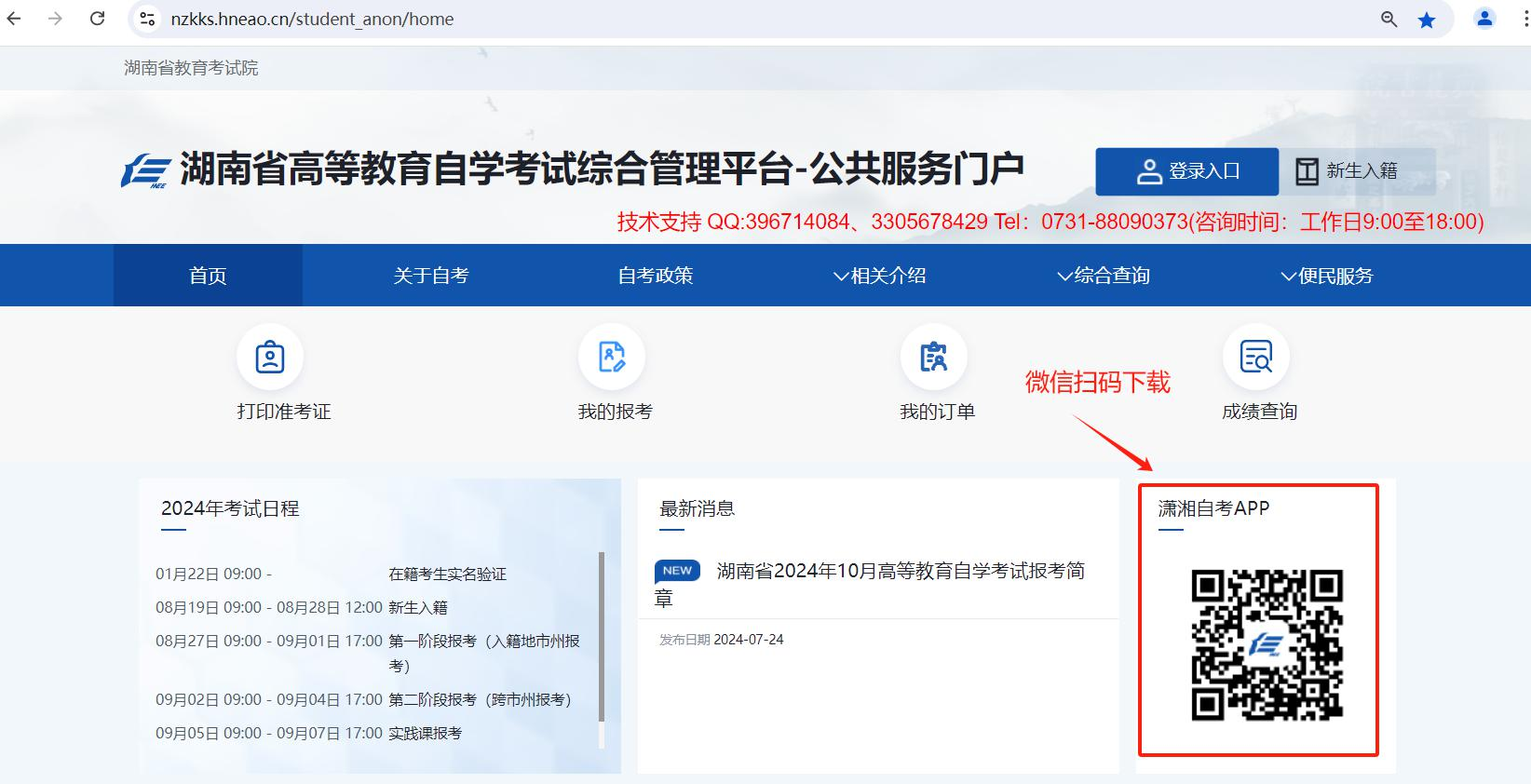Open browser zoom magnifier icon
Image resolution: width=1531 pixels, height=784 pixels.
(x=1389, y=20)
